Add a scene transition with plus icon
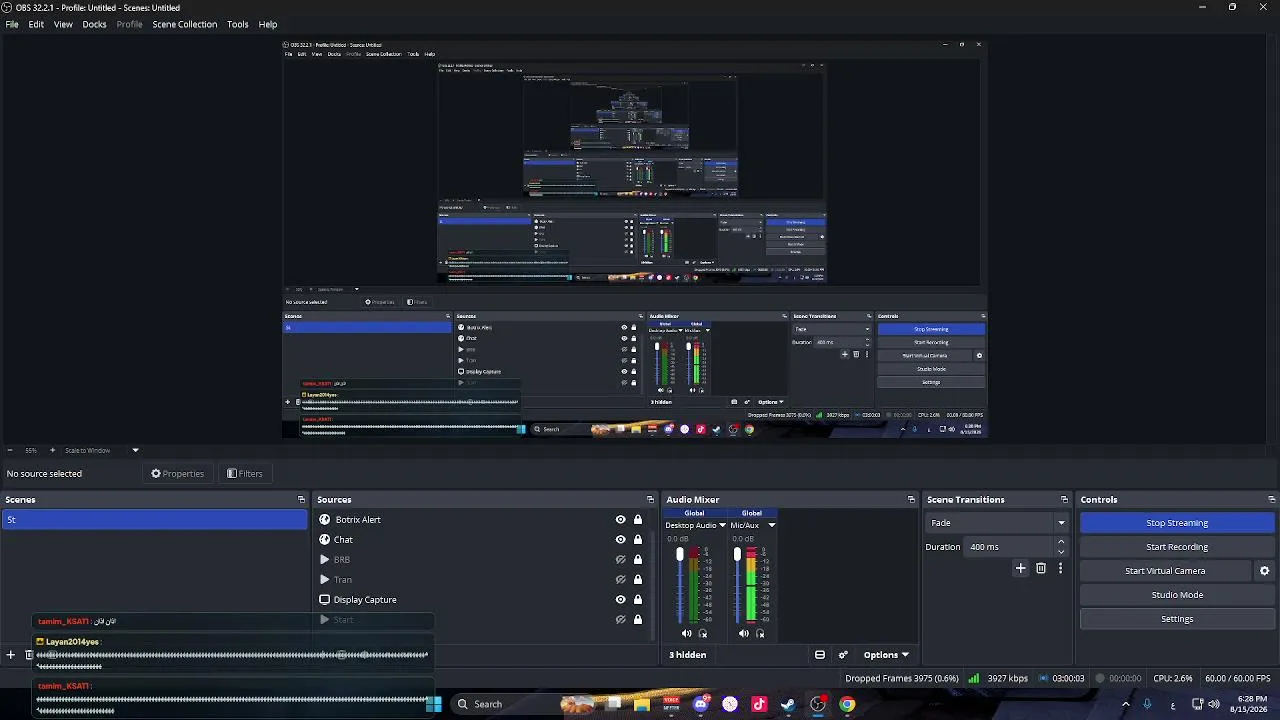This screenshot has height=720, width=1280. (x=1020, y=568)
